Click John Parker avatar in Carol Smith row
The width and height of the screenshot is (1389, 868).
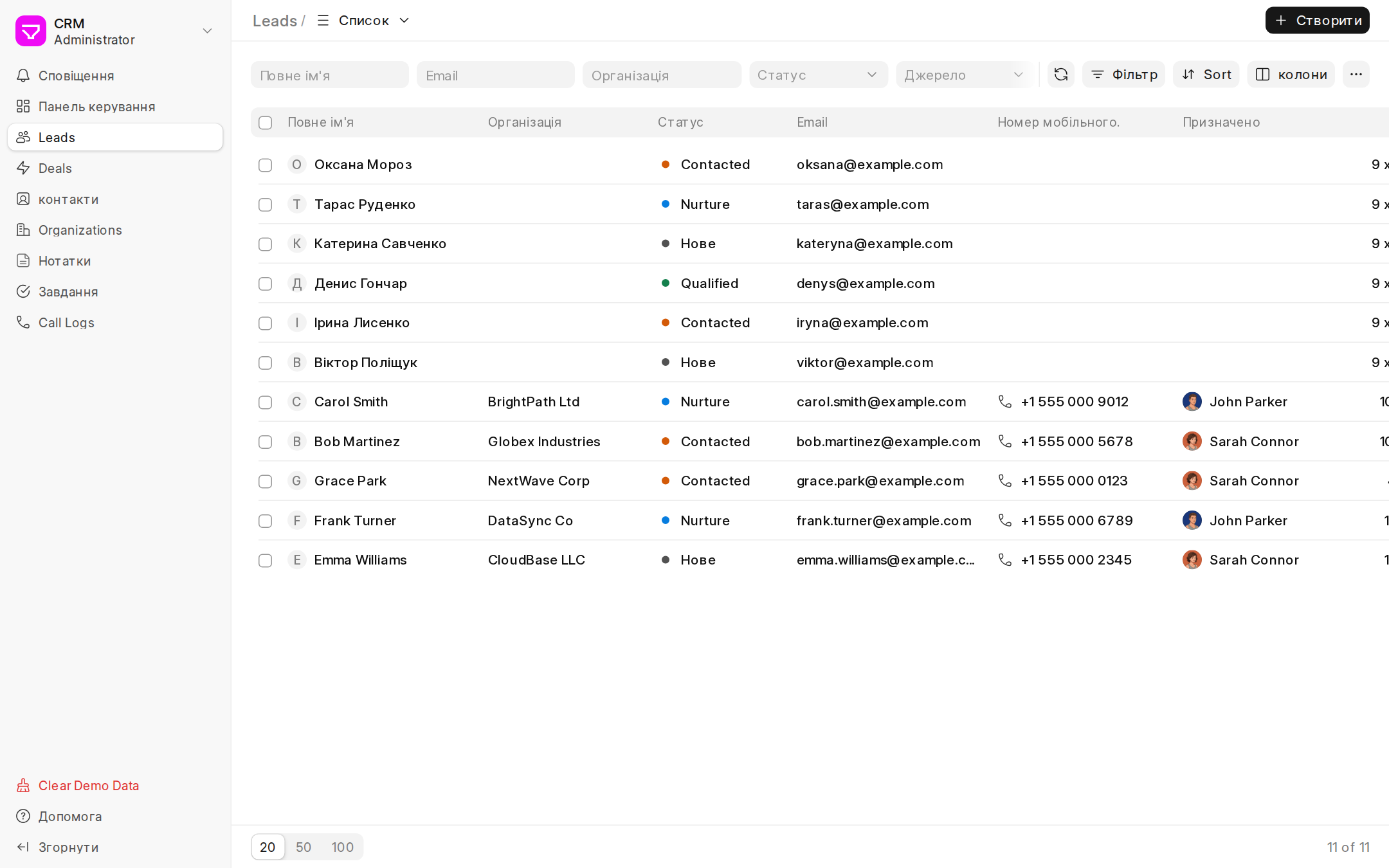coord(1192,402)
